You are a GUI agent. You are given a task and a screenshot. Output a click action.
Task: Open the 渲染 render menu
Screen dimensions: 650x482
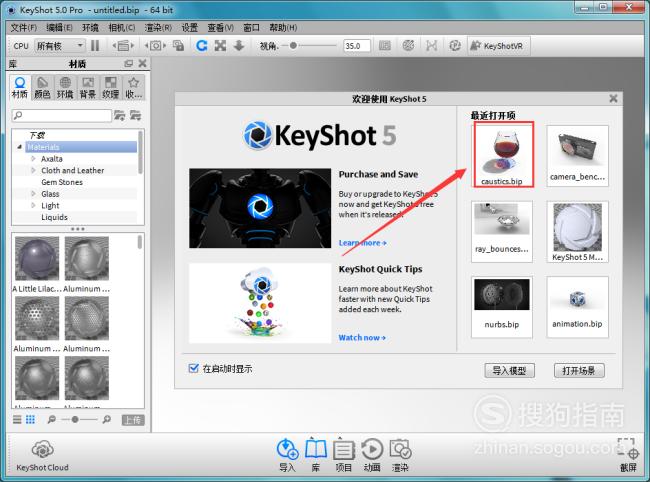158,28
